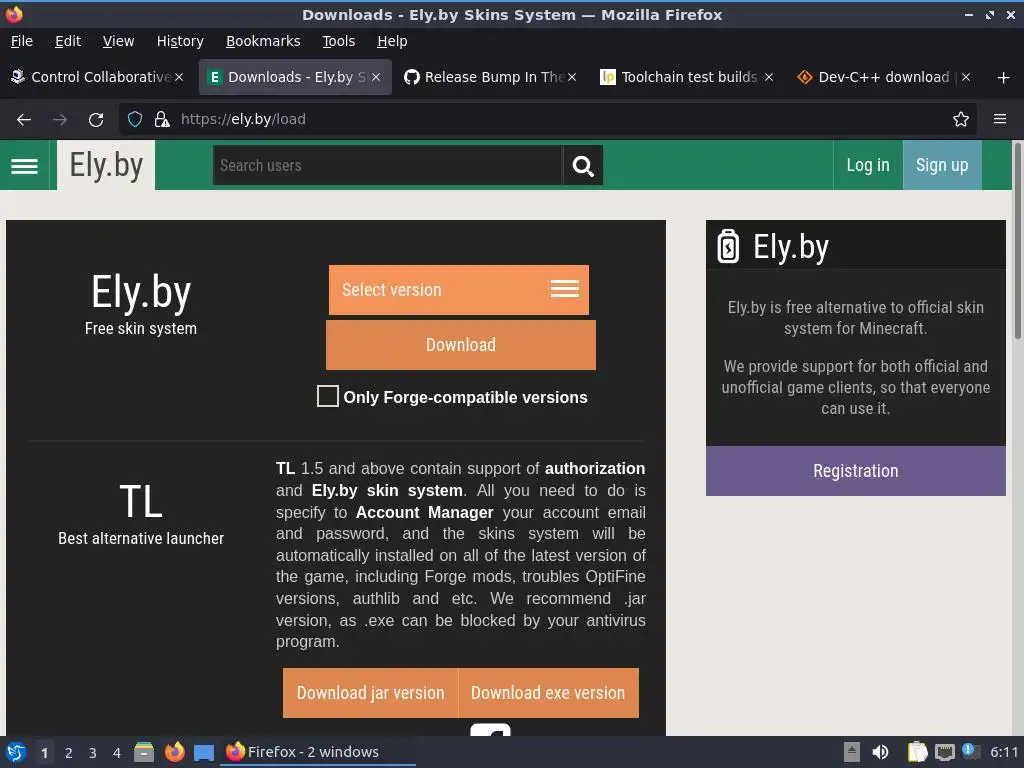Viewport: 1024px width, 768px height.
Task: Click the Ely.by skin icon in sidebar card
Action: click(728, 247)
